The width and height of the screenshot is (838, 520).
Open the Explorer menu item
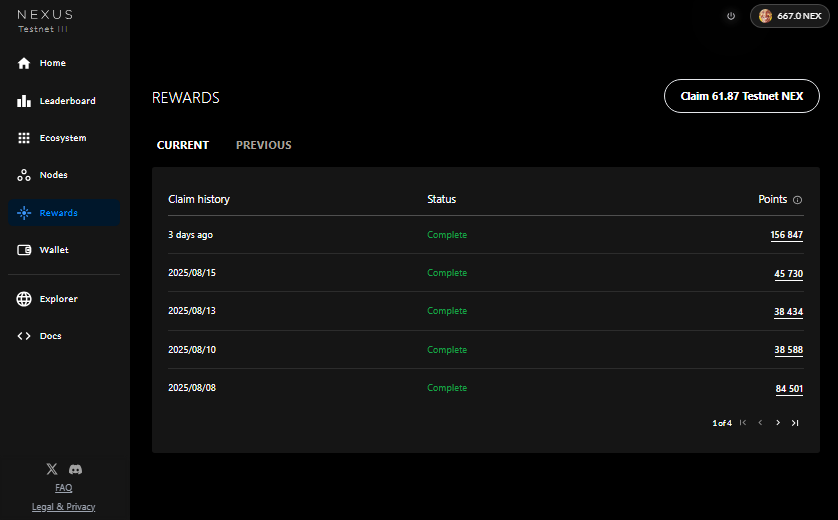(x=64, y=299)
